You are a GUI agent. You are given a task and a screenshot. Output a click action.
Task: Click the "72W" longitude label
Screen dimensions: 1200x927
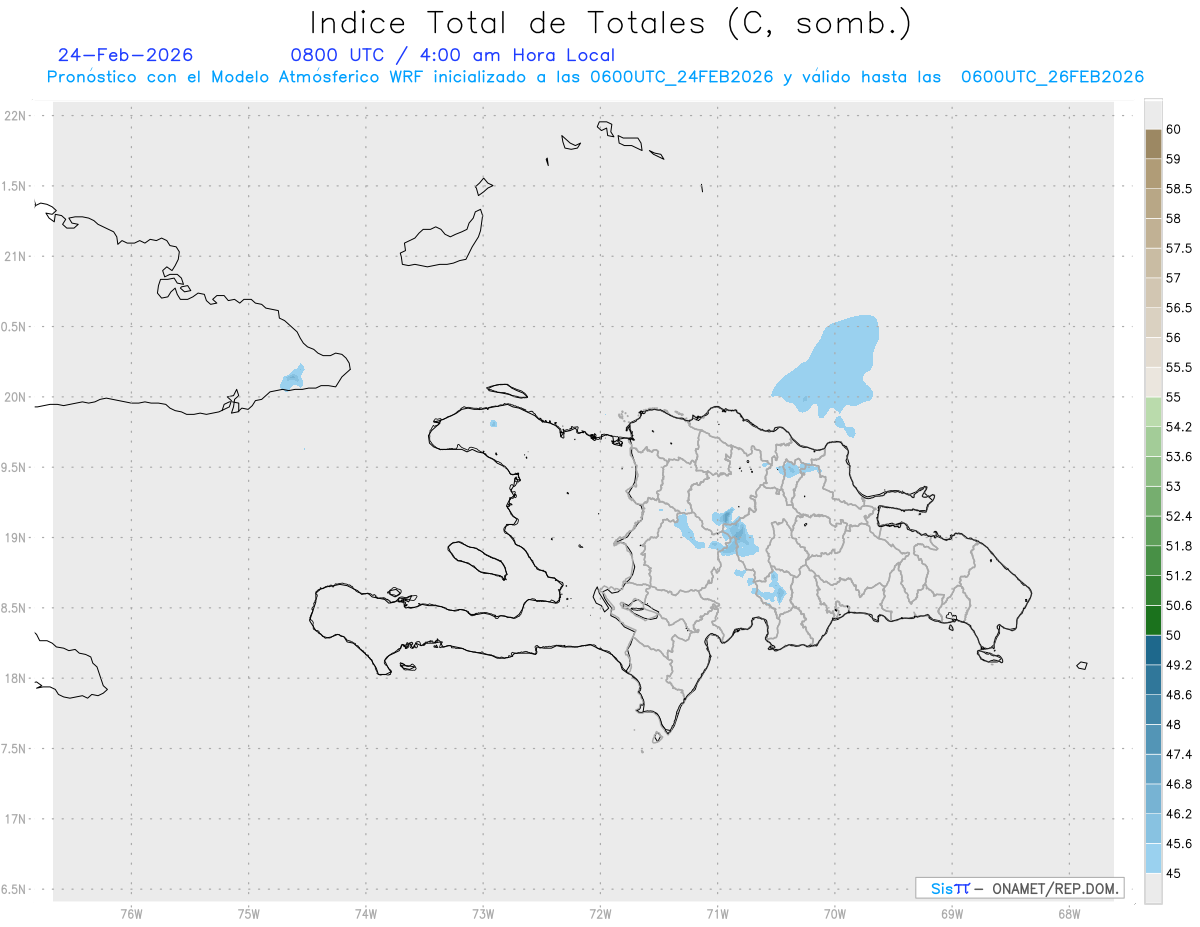[600, 913]
